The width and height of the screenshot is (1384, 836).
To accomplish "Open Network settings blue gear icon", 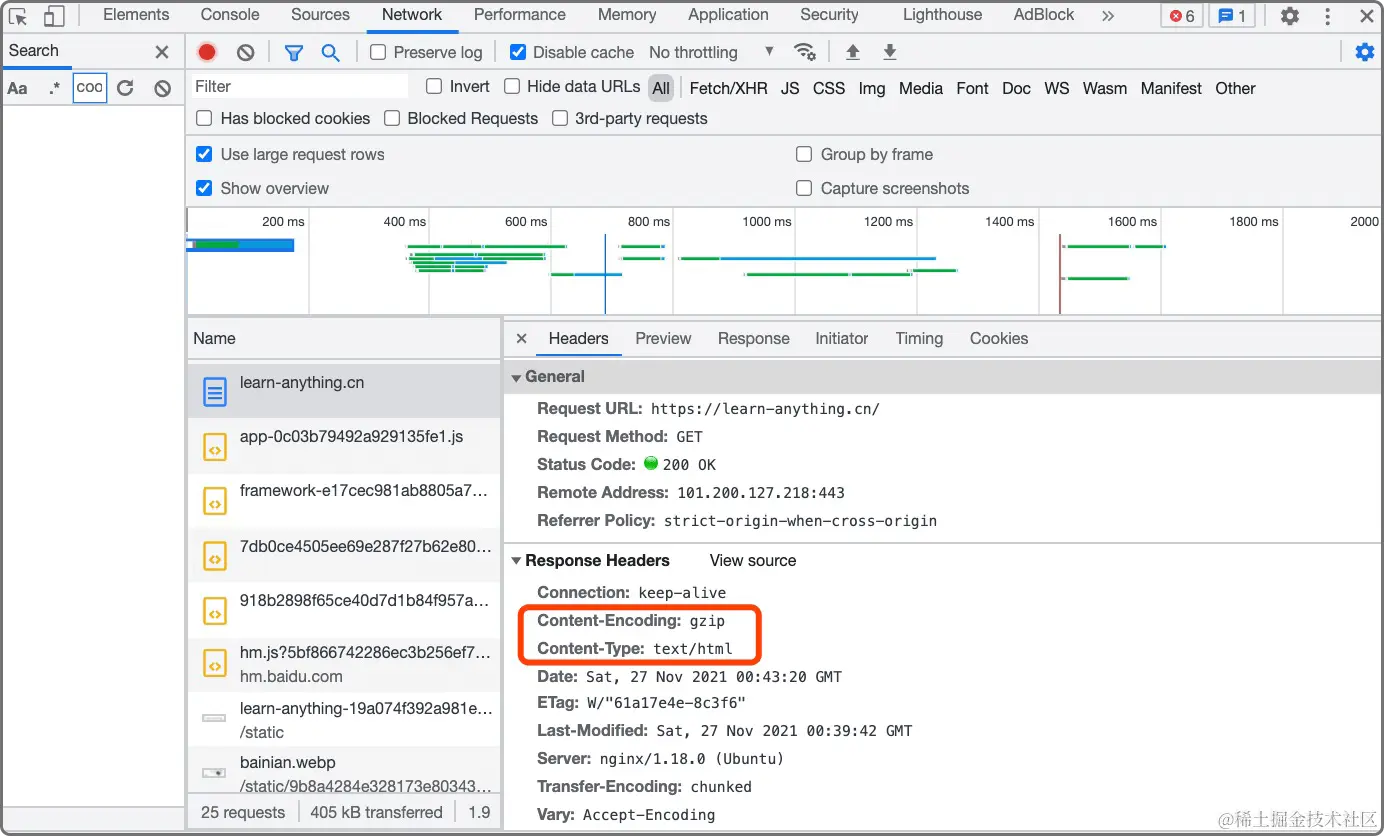I will (1364, 52).
